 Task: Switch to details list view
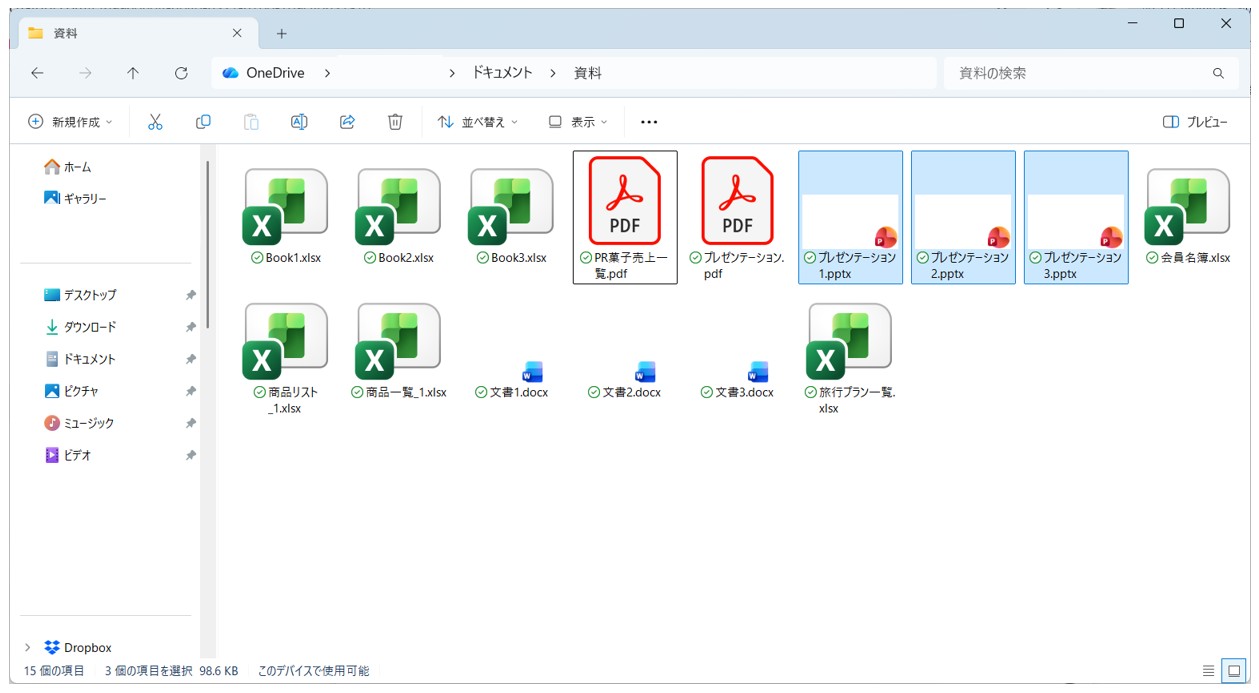click(1209, 670)
